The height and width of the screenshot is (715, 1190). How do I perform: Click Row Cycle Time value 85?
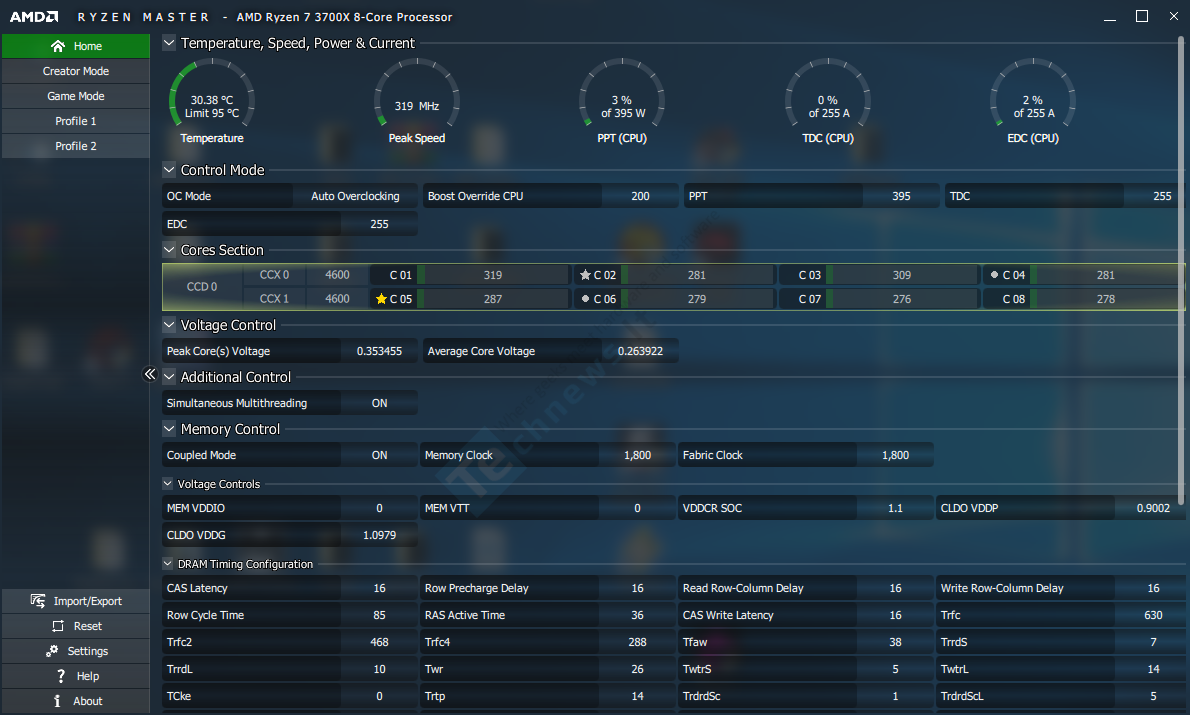tap(379, 616)
